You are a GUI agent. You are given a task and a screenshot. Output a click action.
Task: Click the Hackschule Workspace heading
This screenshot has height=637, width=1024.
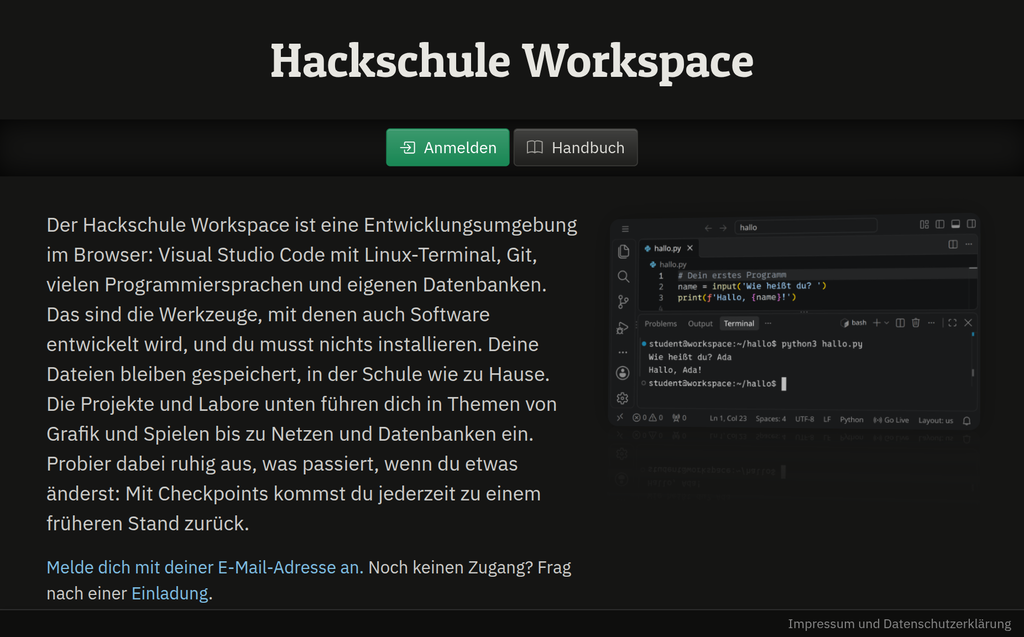(512, 61)
